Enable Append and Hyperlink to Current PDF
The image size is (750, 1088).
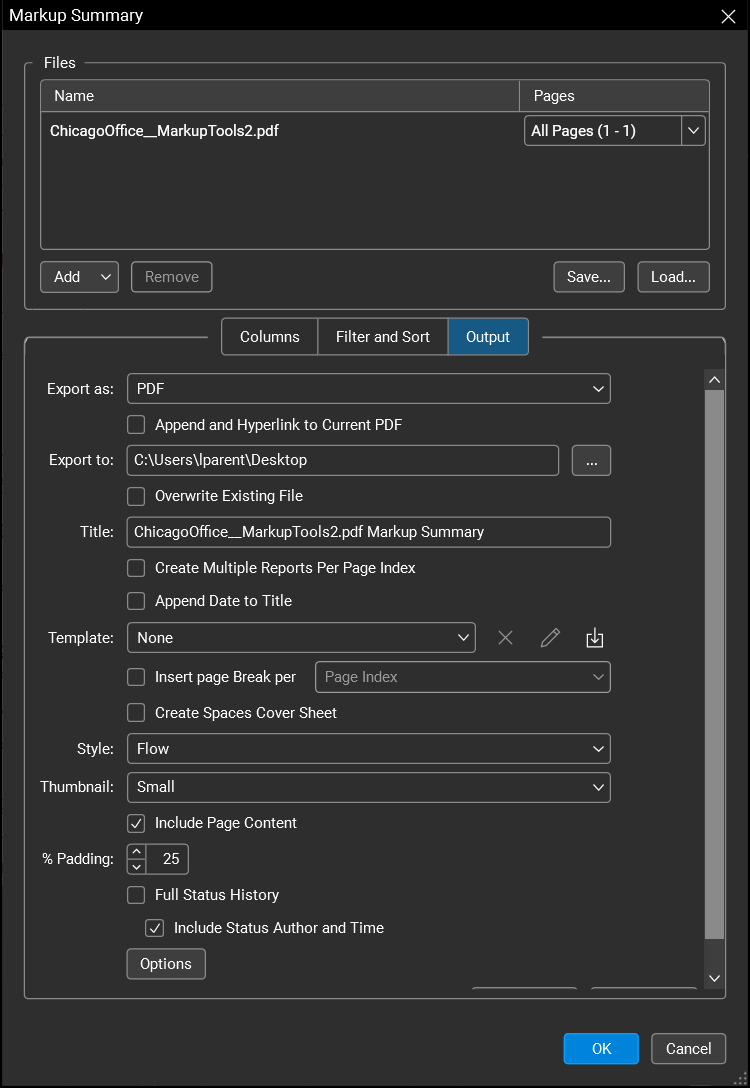(137, 425)
